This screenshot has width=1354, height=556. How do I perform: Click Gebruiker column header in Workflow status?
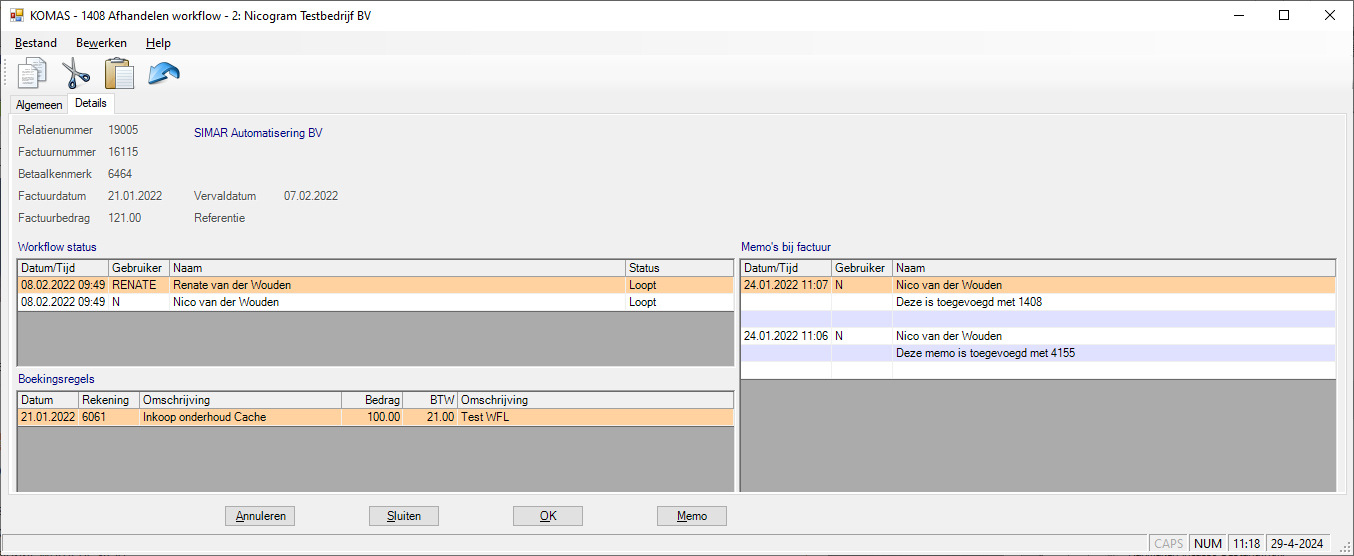[138, 268]
